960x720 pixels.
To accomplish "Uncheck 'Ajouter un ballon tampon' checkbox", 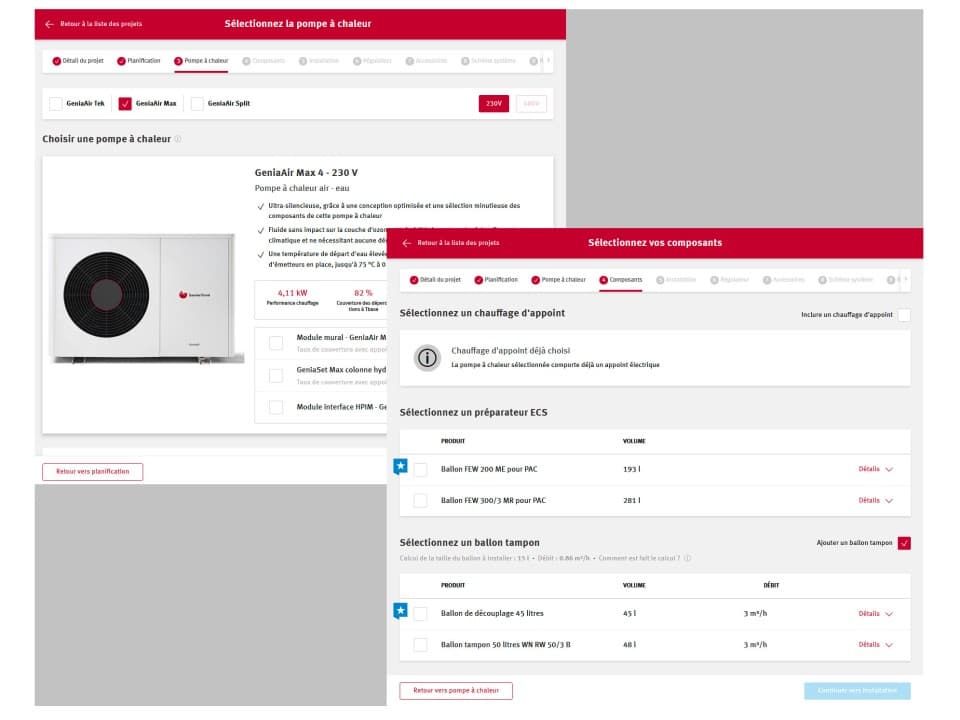I will click(x=904, y=543).
